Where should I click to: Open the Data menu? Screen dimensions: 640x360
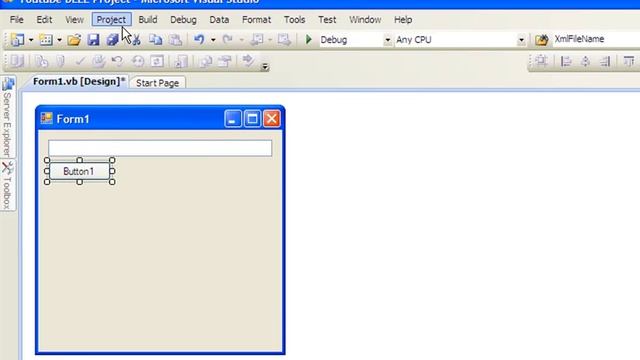[x=219, y=20]
